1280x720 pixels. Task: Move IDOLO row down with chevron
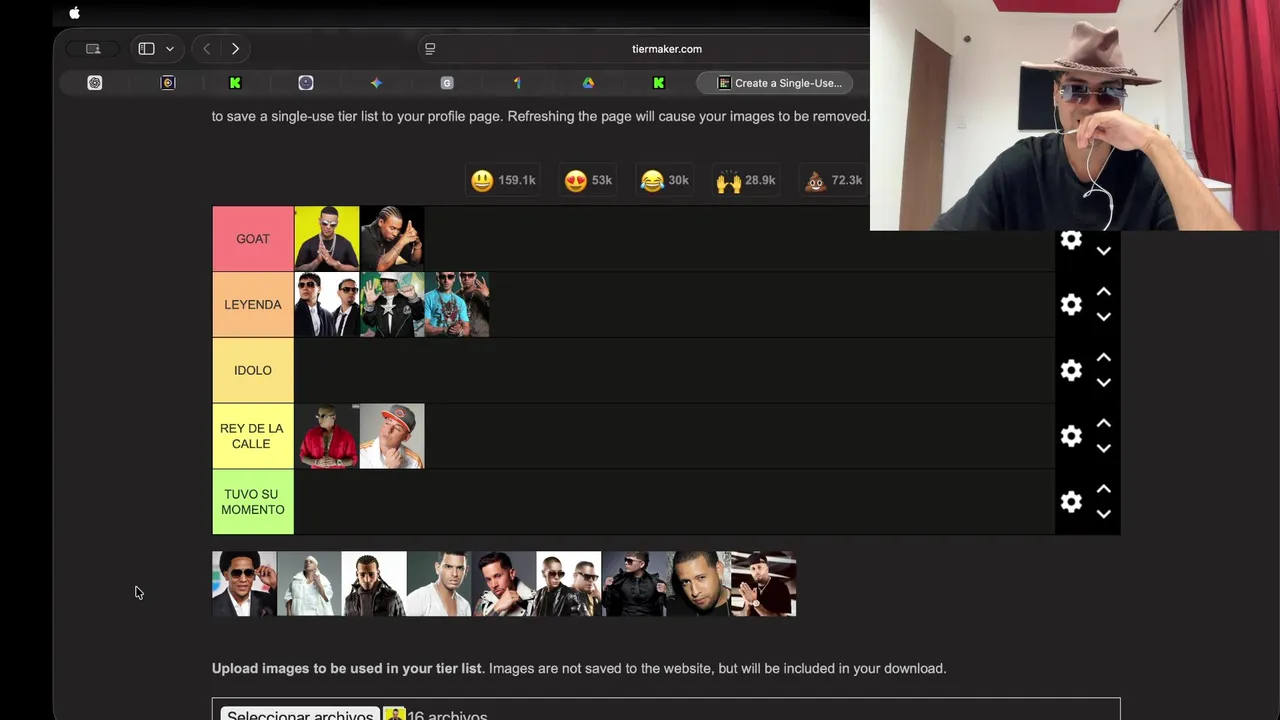pos(1103,383)
